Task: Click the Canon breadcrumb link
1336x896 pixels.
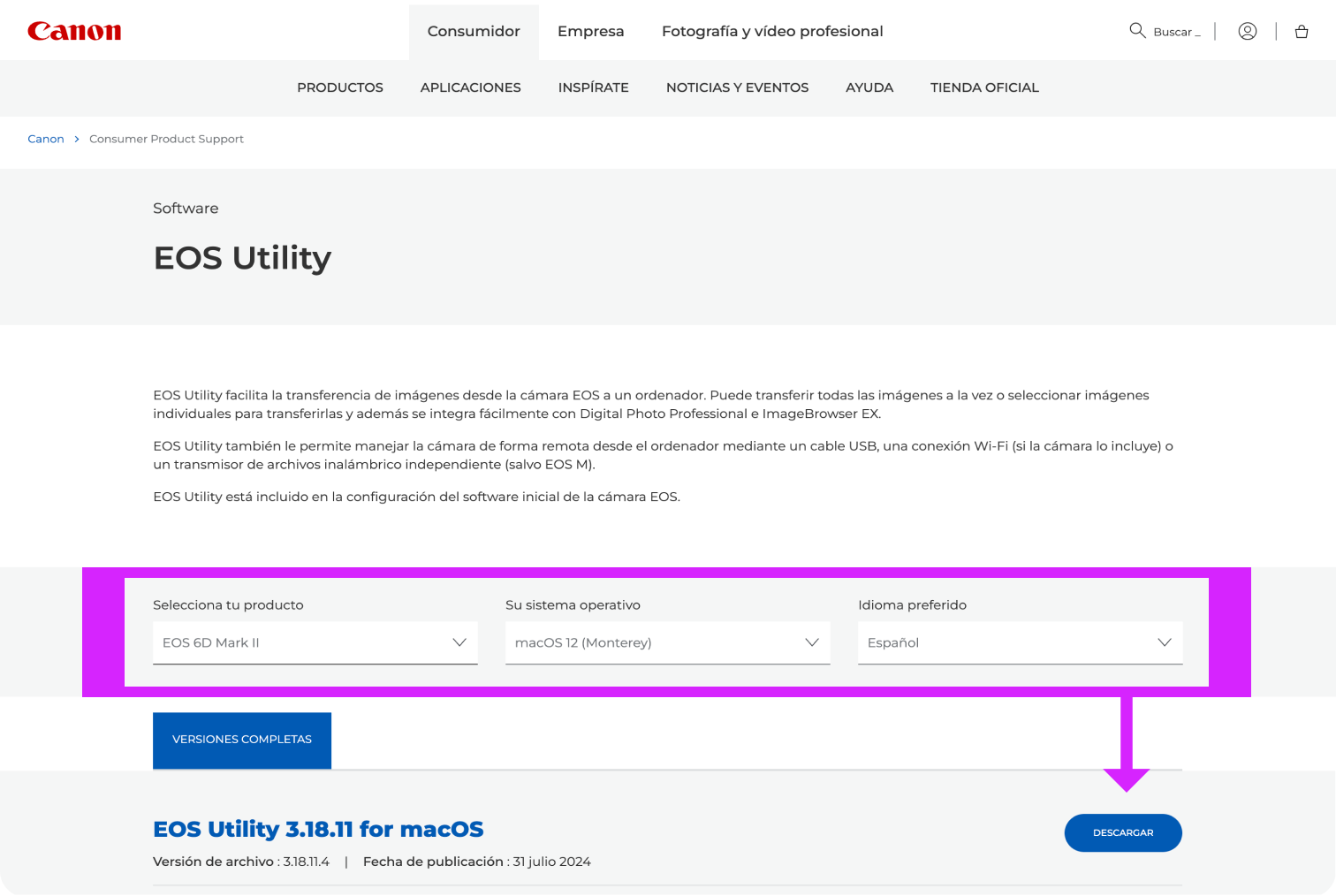Action: coord(46,139)
